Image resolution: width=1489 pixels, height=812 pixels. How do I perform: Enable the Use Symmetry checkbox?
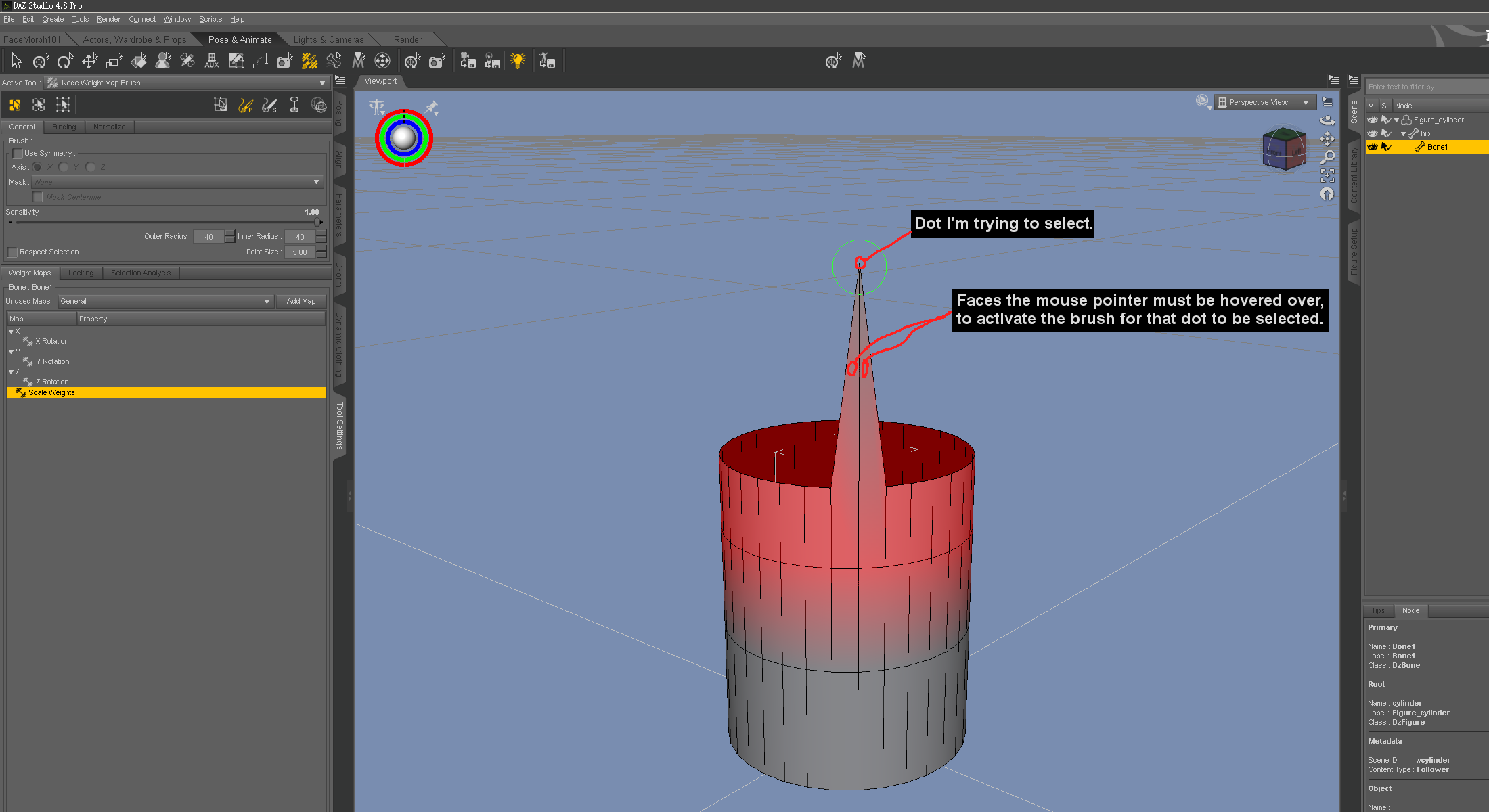(x=18, y=154)
